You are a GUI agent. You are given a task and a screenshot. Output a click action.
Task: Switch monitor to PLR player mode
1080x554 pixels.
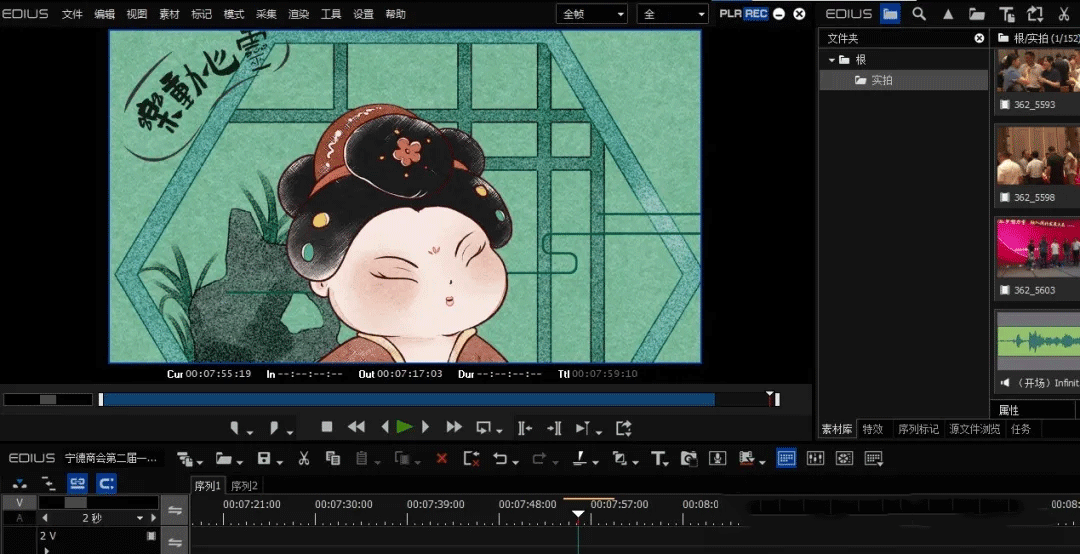[x=730, y=14]
